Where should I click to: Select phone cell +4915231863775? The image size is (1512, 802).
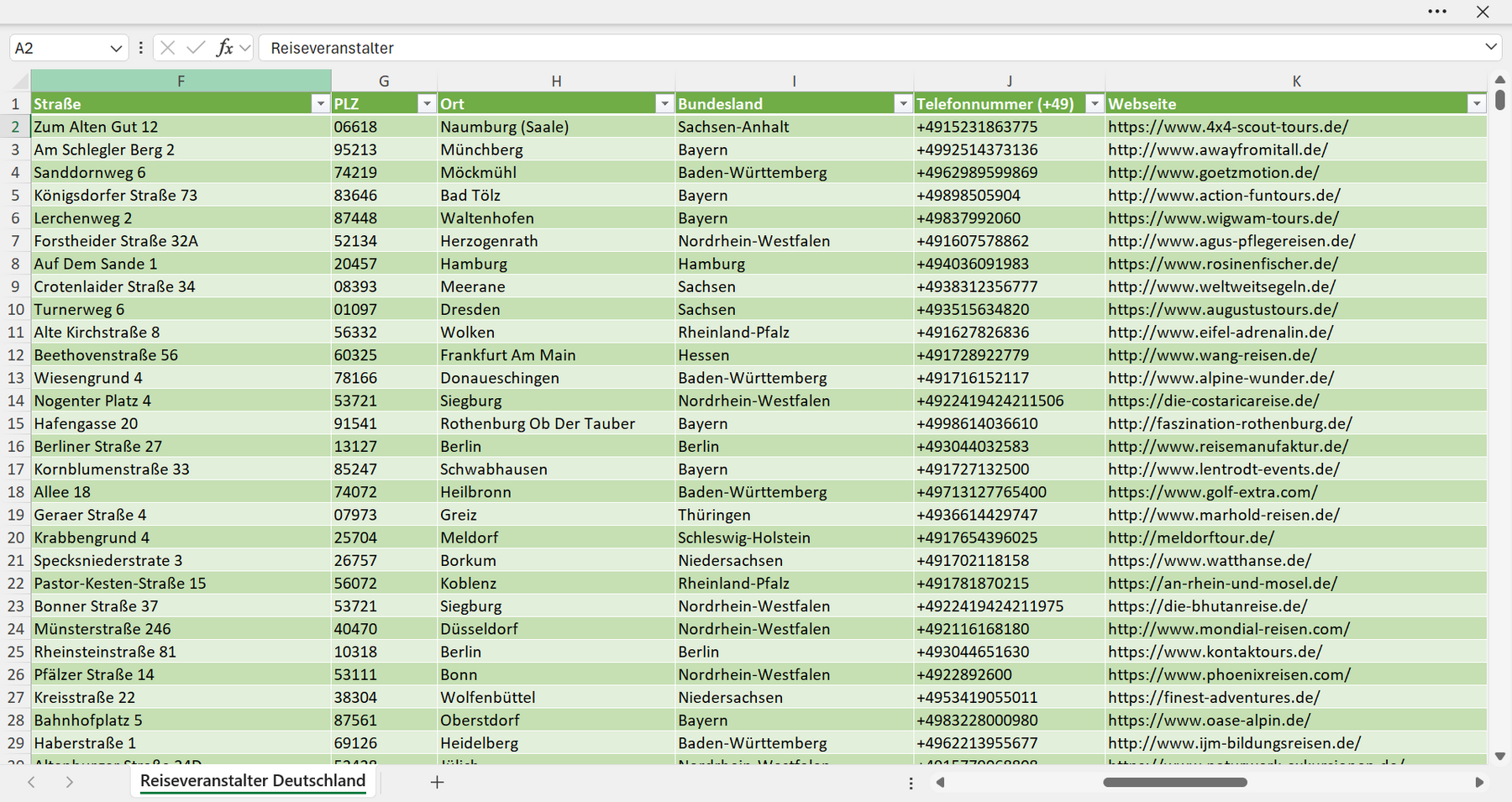pyautogui.click(x=1009, y=127)
